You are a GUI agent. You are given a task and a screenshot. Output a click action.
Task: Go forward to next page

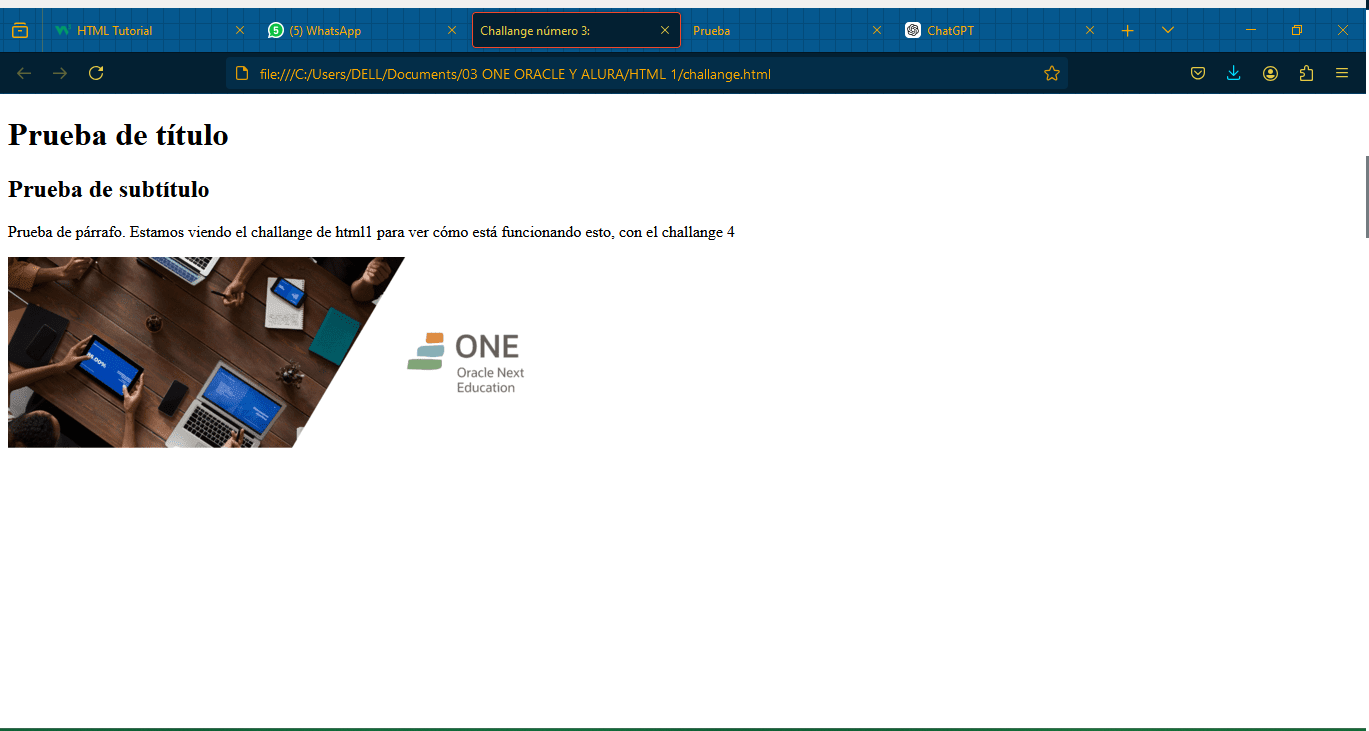60,73
